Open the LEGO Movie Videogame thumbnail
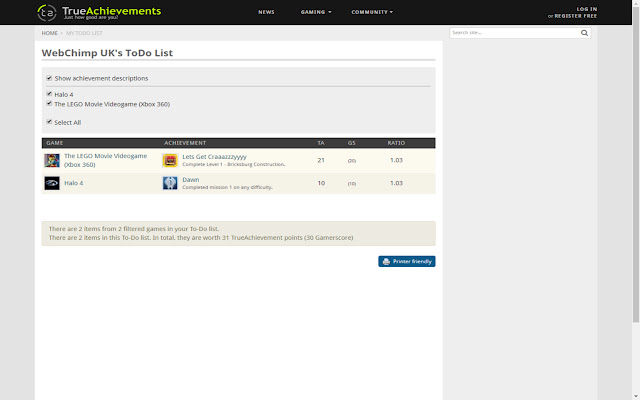 (52, 160)
